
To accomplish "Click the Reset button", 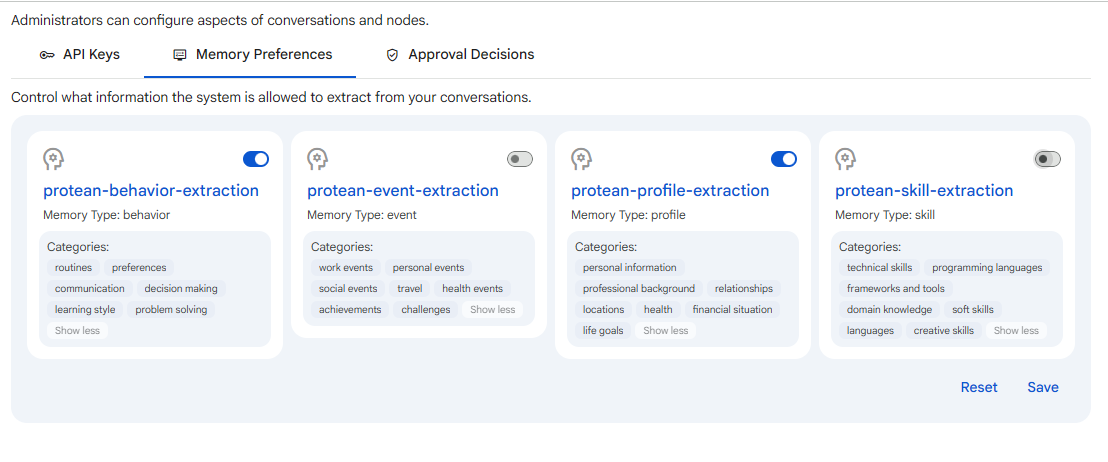I will coord(979,387).
